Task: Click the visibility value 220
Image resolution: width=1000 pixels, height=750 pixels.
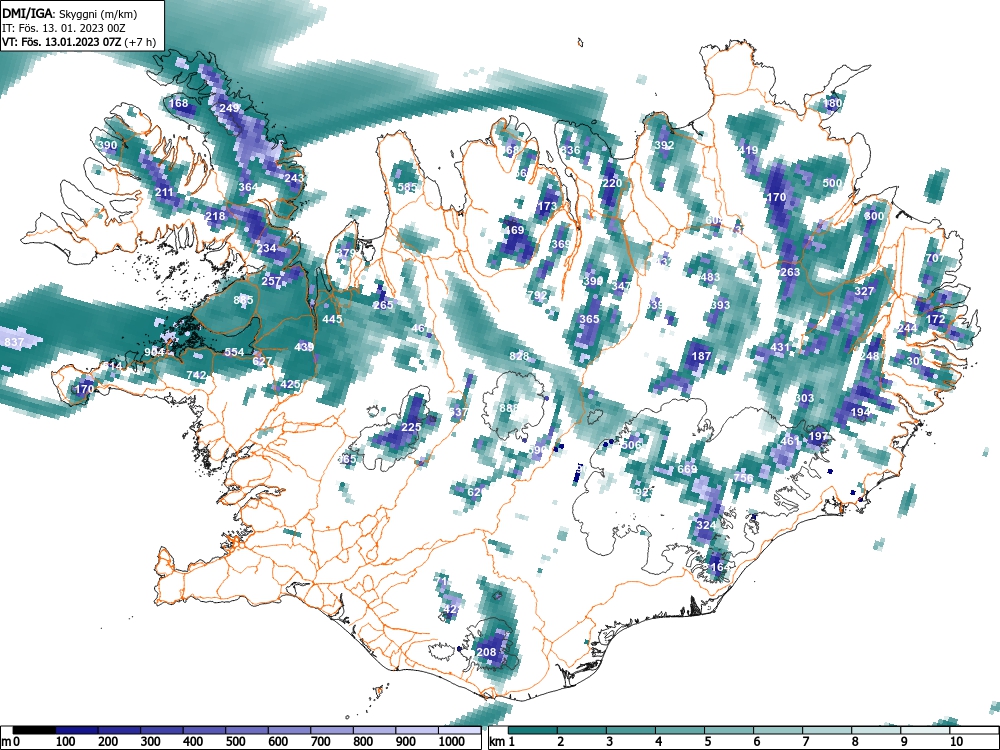Action: tap(612, 183)
